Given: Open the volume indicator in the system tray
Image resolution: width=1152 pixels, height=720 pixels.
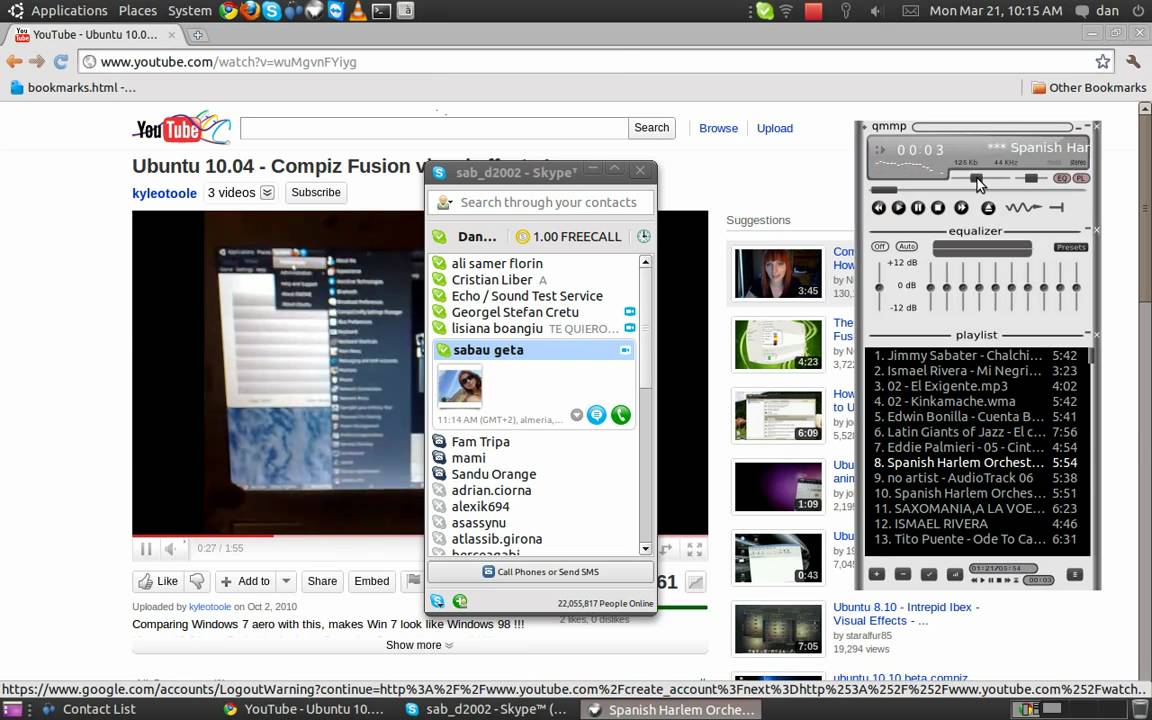Looking at the screenshot, I should [x=875, y=10].
